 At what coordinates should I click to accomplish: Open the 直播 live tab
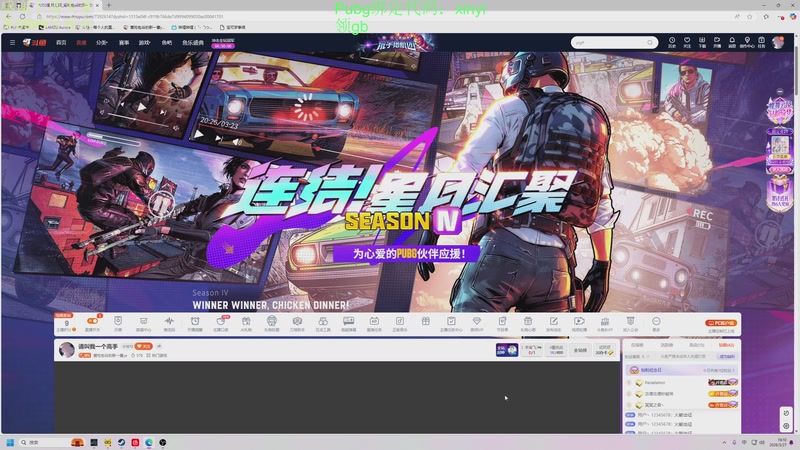pyautogui.click(x=81, y=43)
